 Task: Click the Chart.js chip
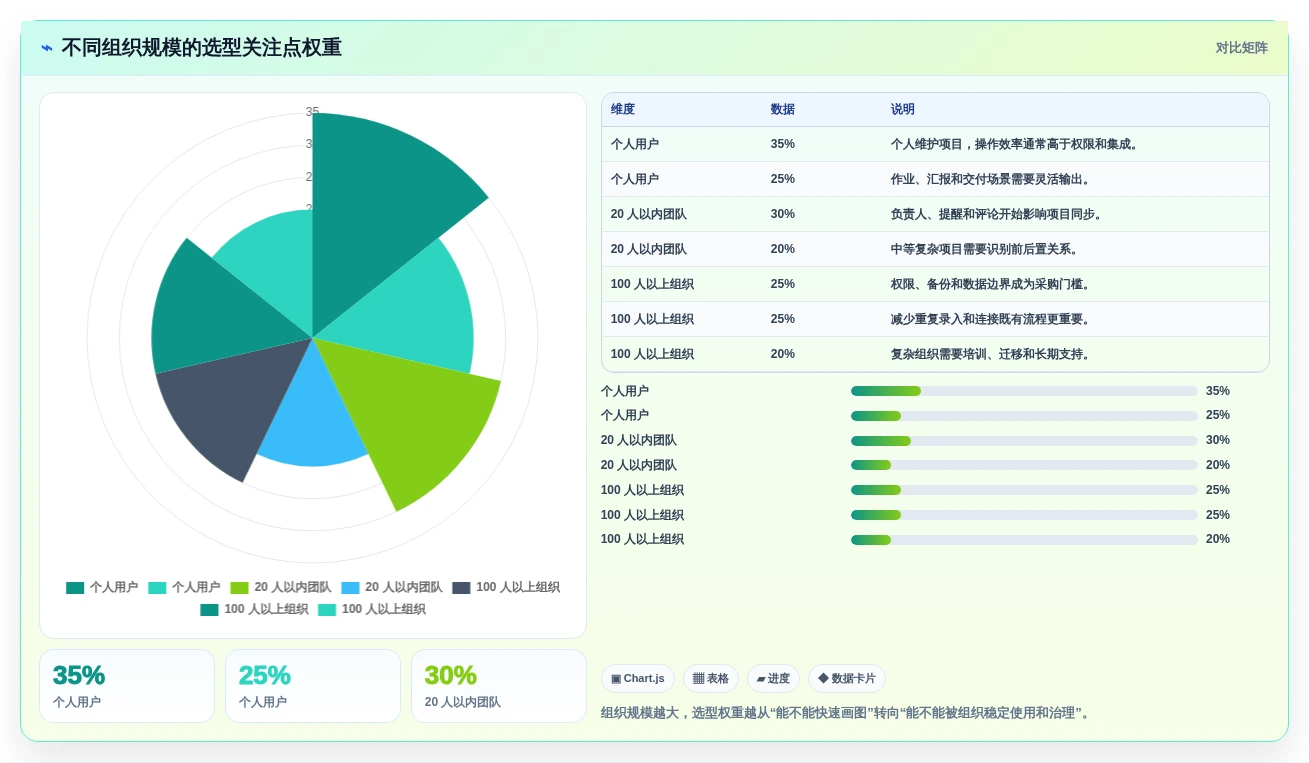point(638,679)
